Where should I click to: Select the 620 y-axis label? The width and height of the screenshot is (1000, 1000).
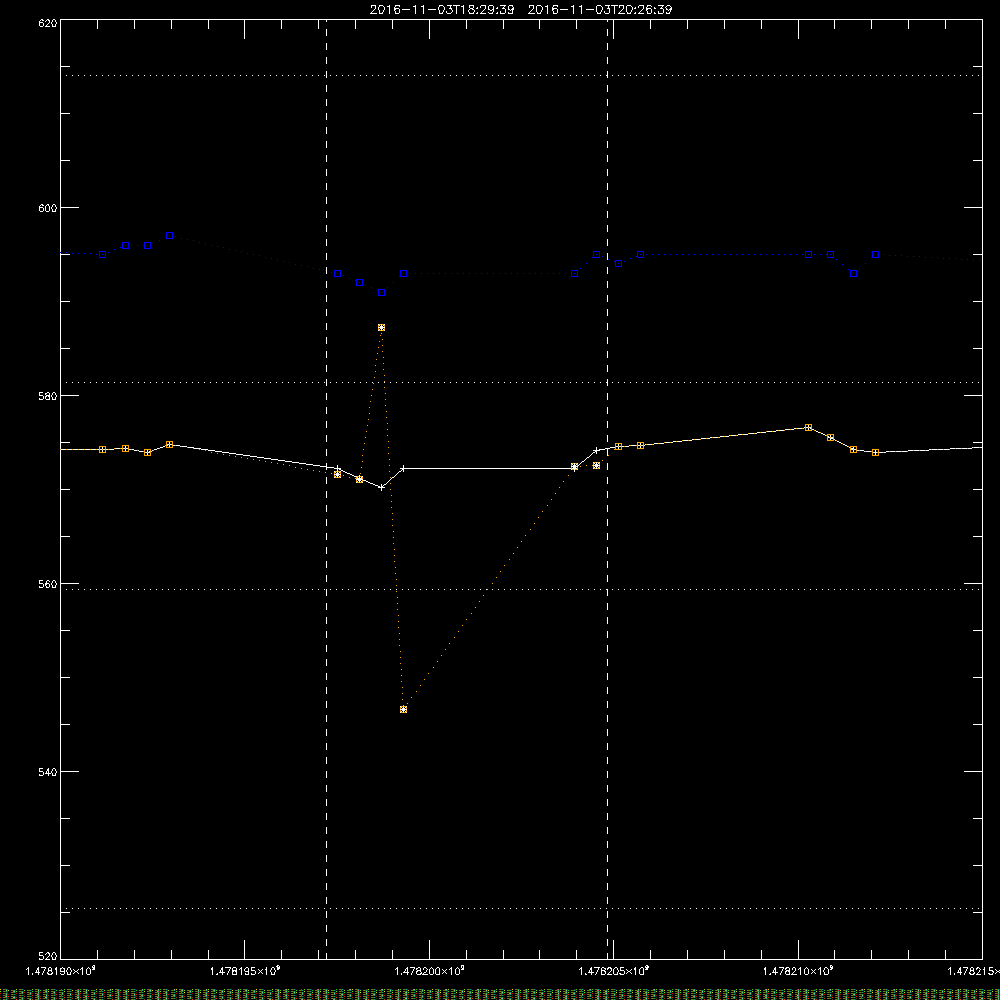click(x=48, y=22)
